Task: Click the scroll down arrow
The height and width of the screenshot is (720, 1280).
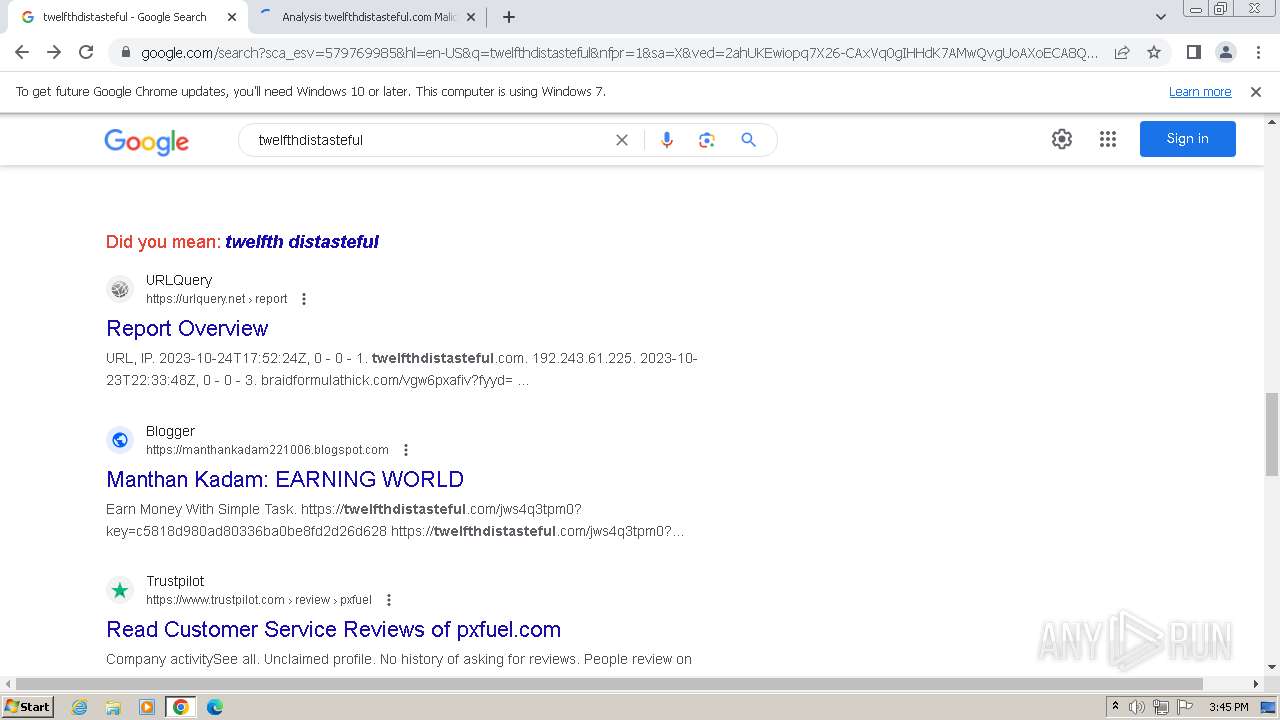Action: 1272,666
